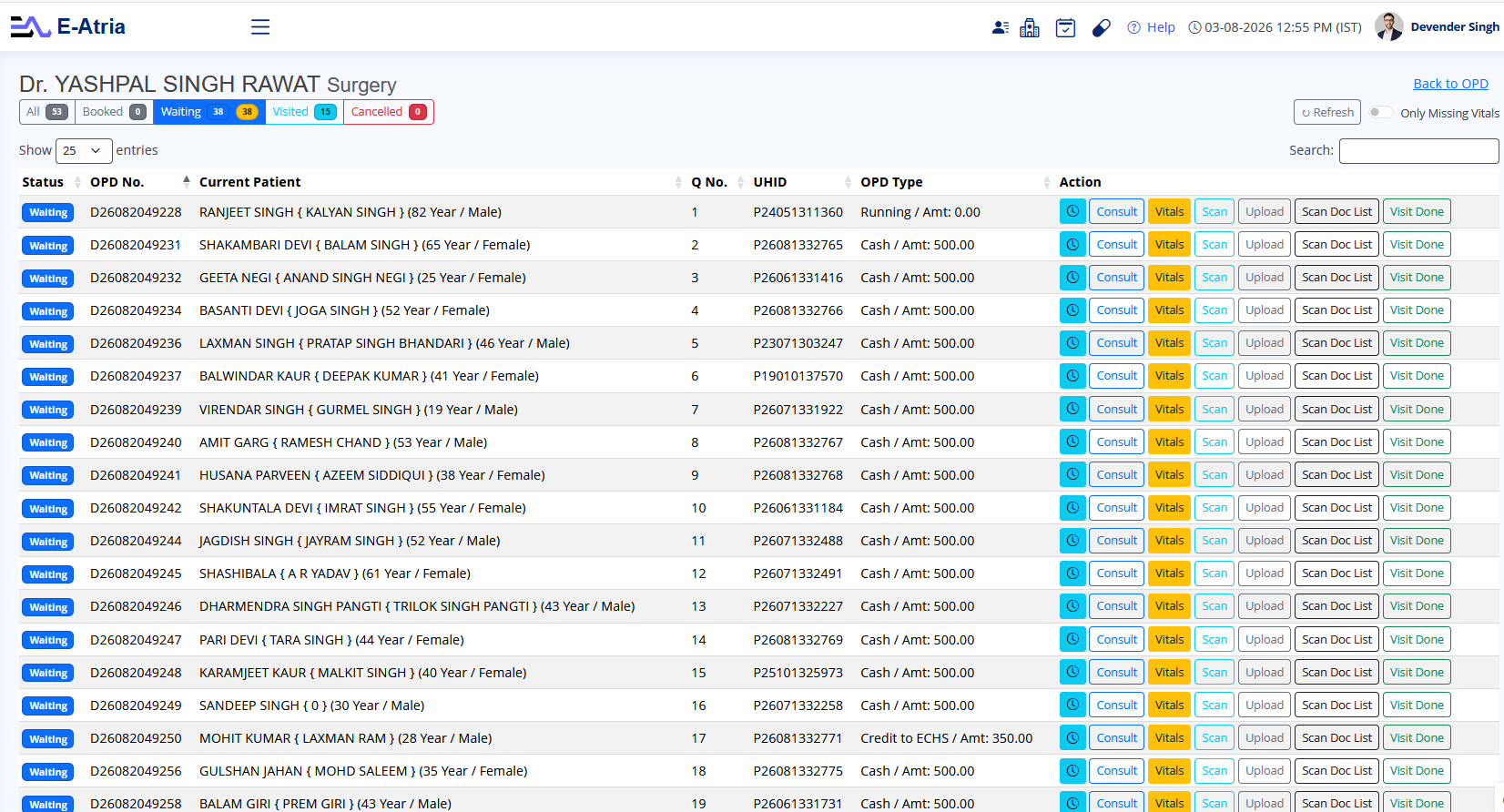Switch to the Booked tab
The height and width of the screenshot is (812, 1504).
(114, 112)
